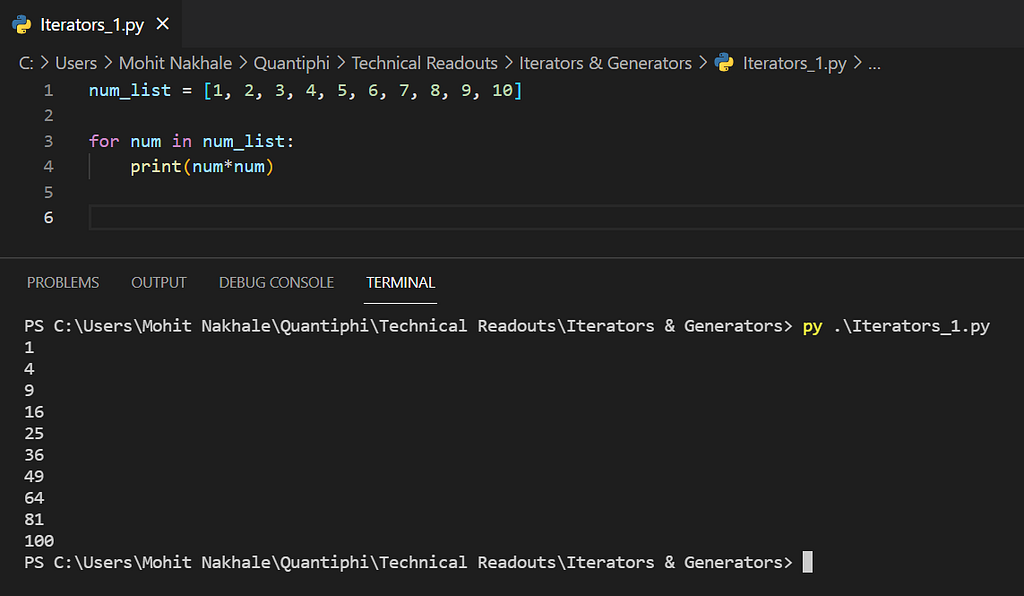The height and width of the screenshot is (596, 1024).
Task: Click line number 1 in the gutter
Action: pos(48,90)
